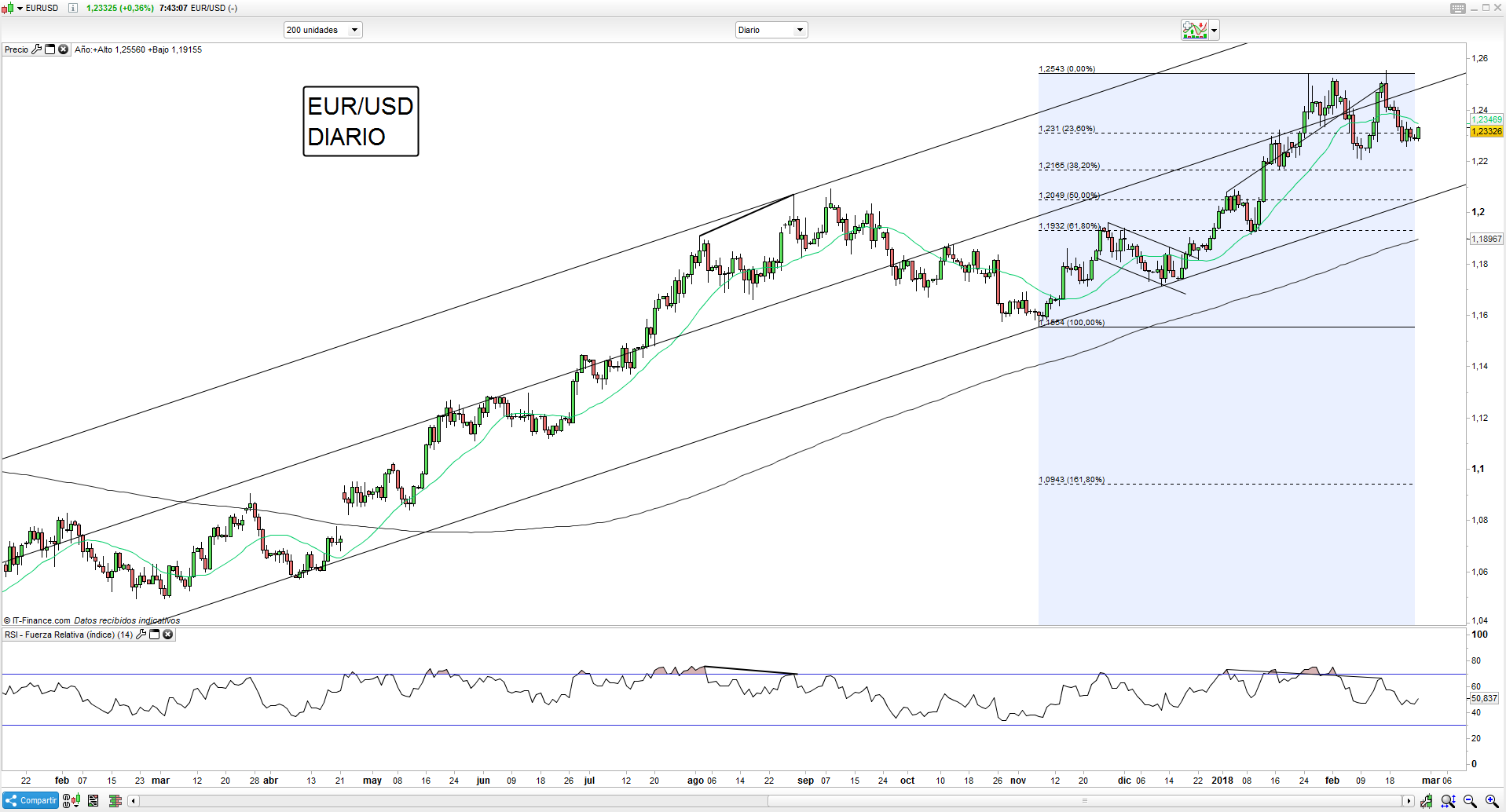
Task: Open the EURUSD symbol dropdown arrow
Action: click(20, 8)
